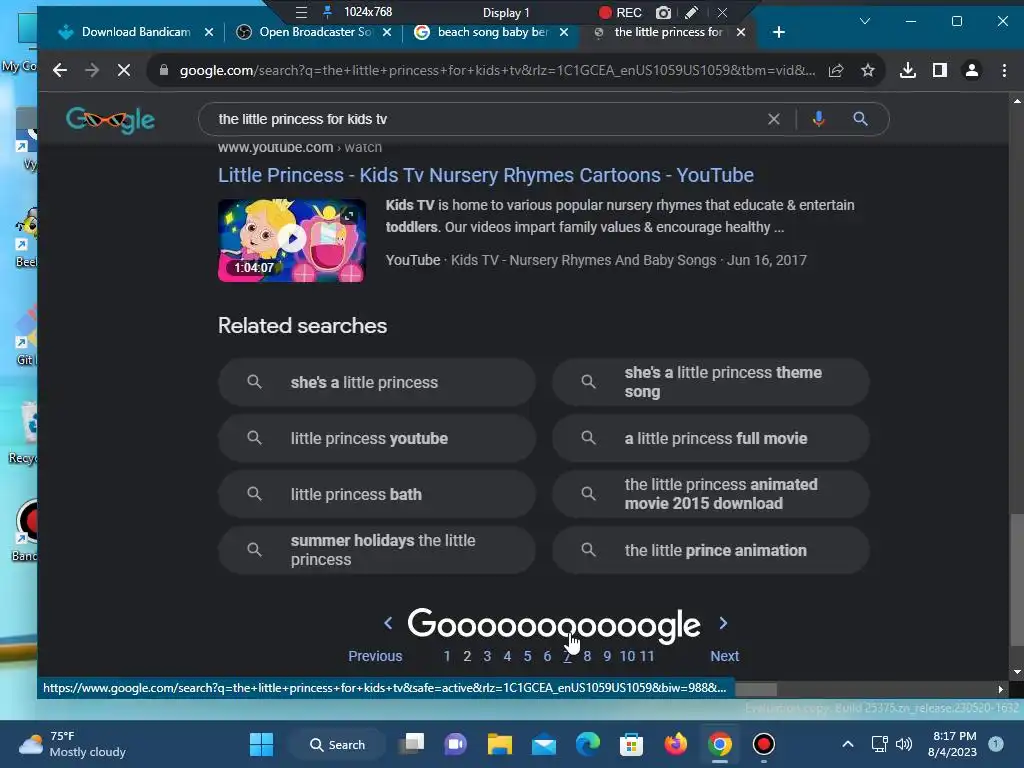The width and height of the screenshot is (1024, 768).
Task: Go to Google home via logo
Action: [x=110, y=120]
